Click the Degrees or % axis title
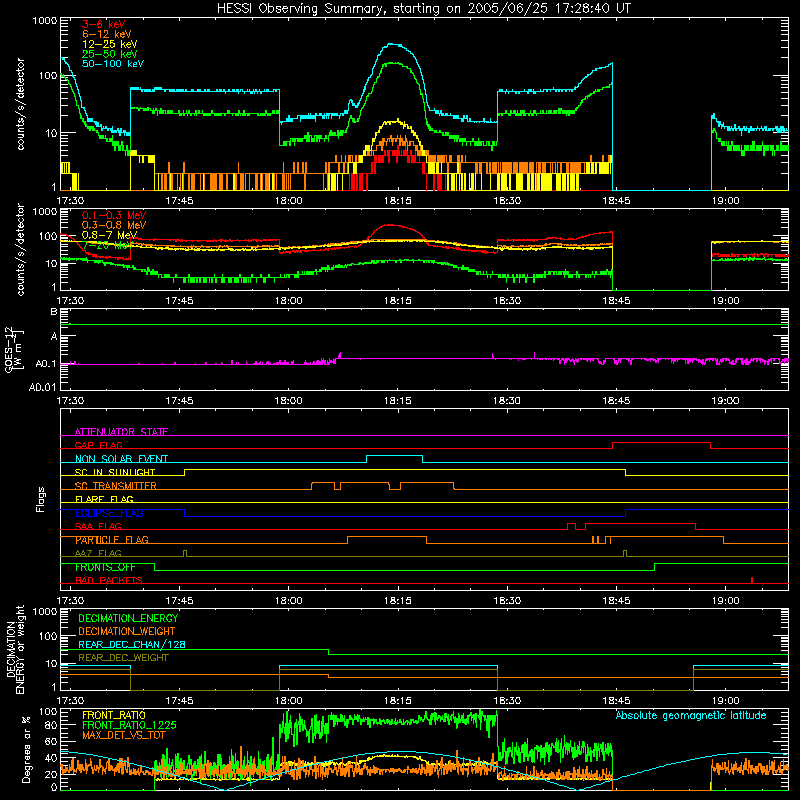Screen dimensions: 800x800 click(26, 749)
